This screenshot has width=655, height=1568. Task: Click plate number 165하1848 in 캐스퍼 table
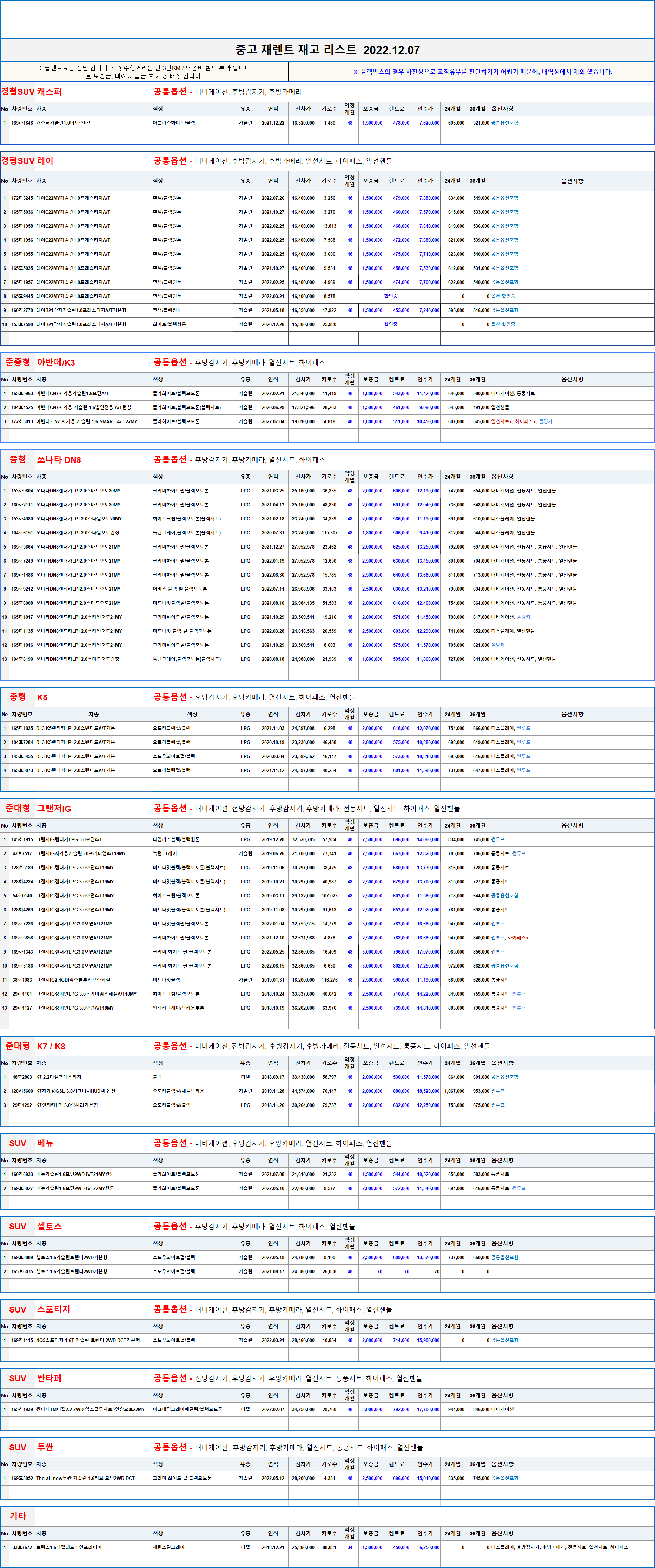22,123
